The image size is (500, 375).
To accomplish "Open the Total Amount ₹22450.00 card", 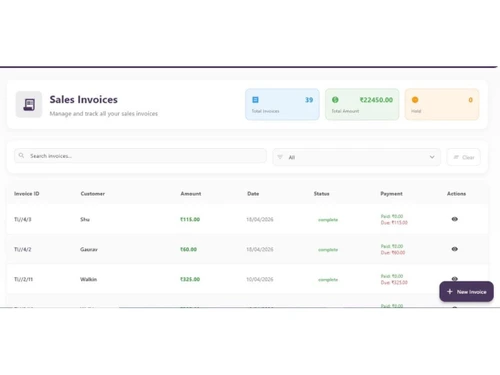I will pos(362,104).
